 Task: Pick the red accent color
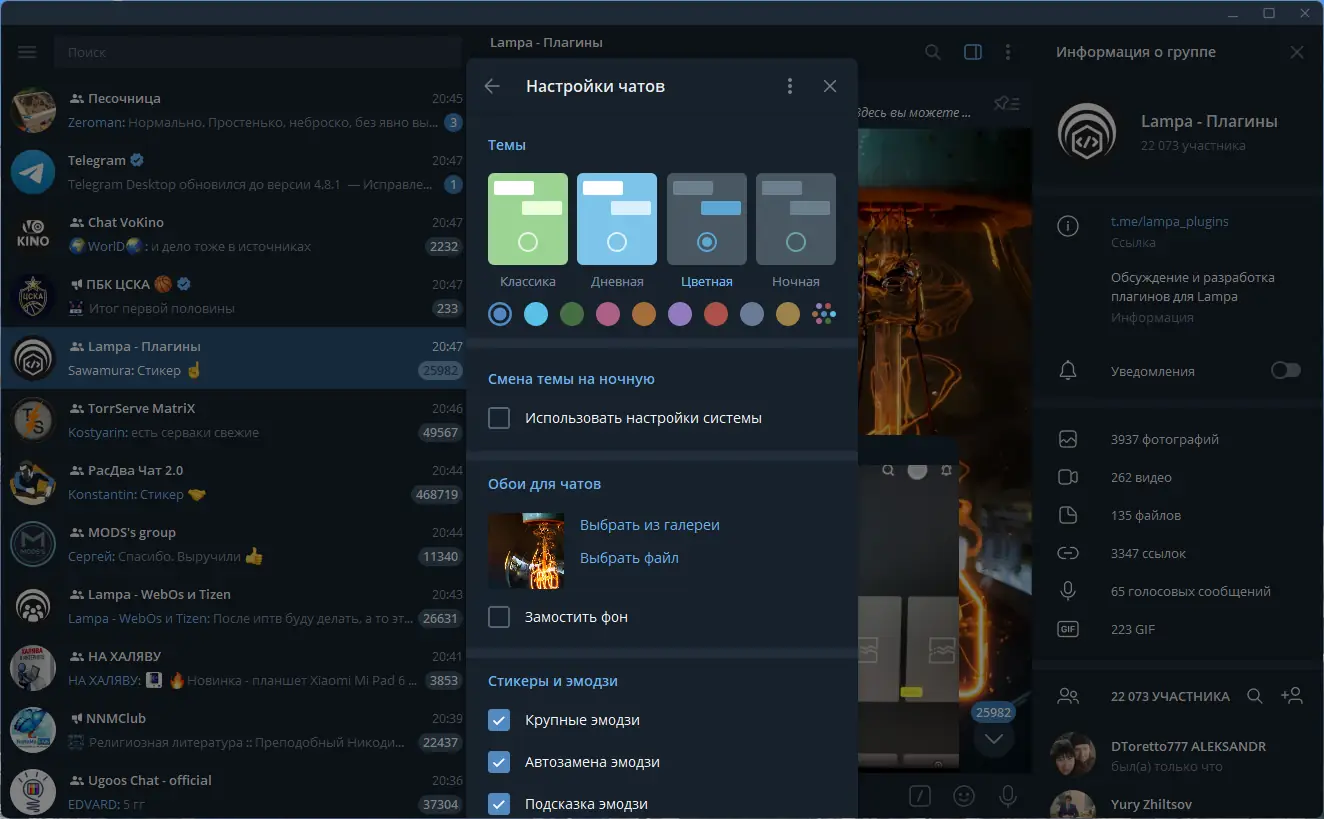point(716,314)
